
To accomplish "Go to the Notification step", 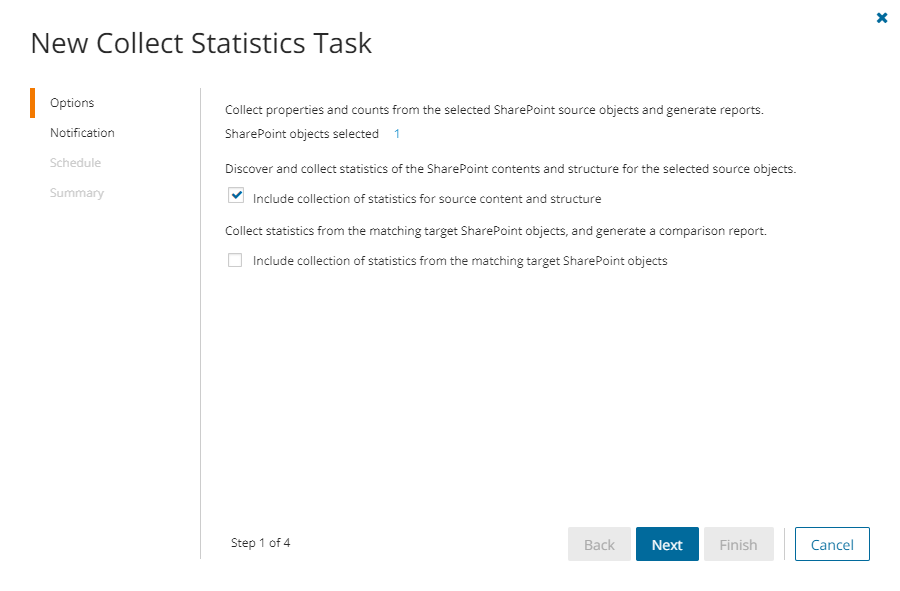I will 82,133.
